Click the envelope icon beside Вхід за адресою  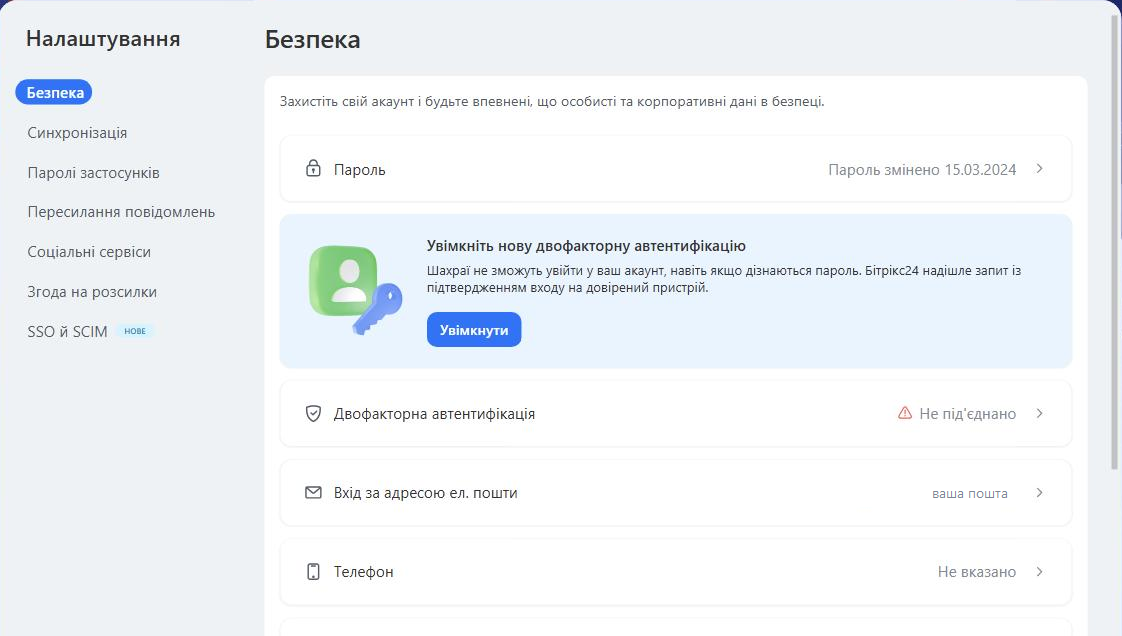coord(313,492)
